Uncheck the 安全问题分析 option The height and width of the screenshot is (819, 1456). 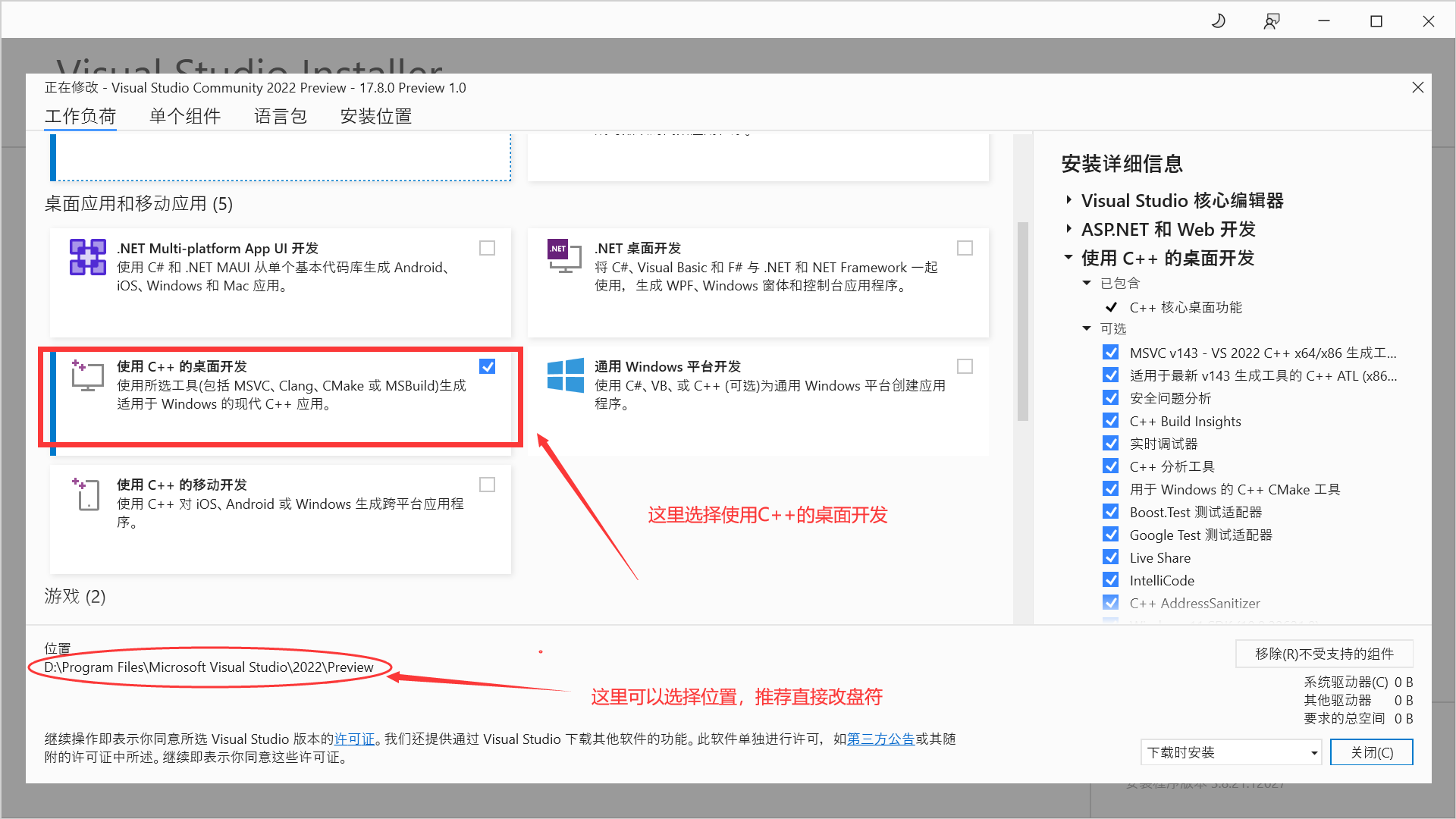1111,398
